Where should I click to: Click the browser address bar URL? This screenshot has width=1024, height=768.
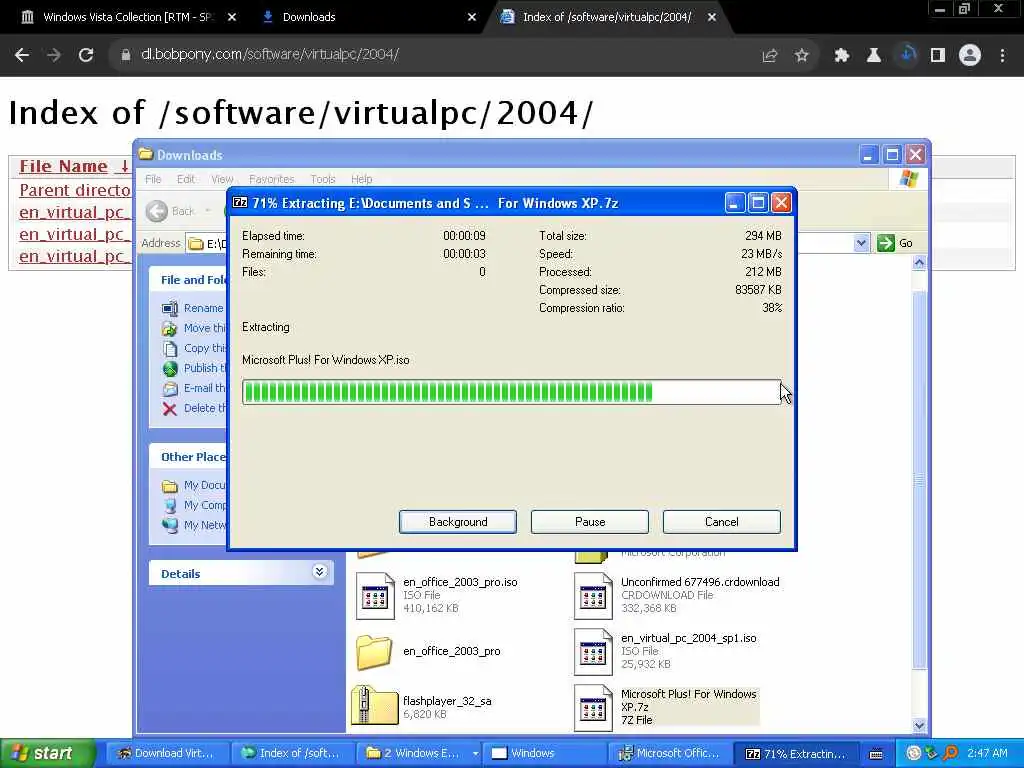(270, 55)
